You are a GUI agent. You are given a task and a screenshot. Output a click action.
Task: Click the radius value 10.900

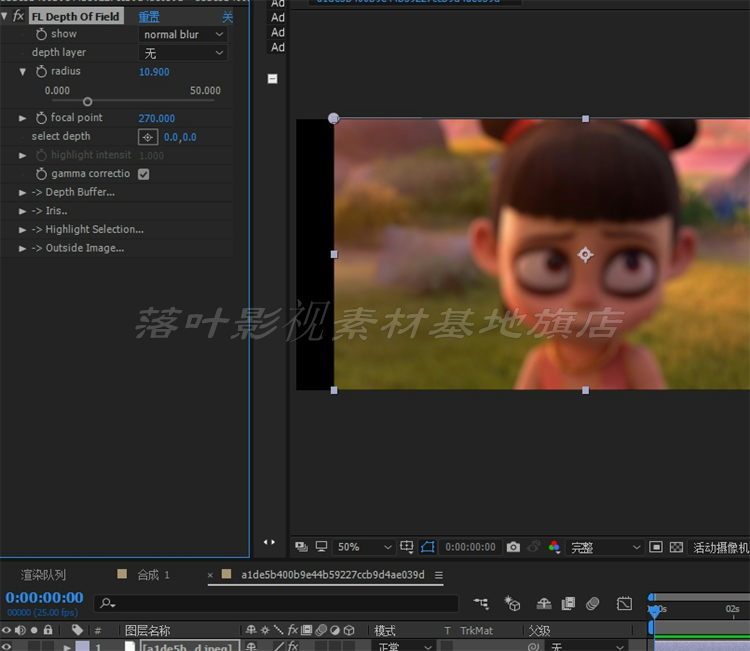pos(154,72)
